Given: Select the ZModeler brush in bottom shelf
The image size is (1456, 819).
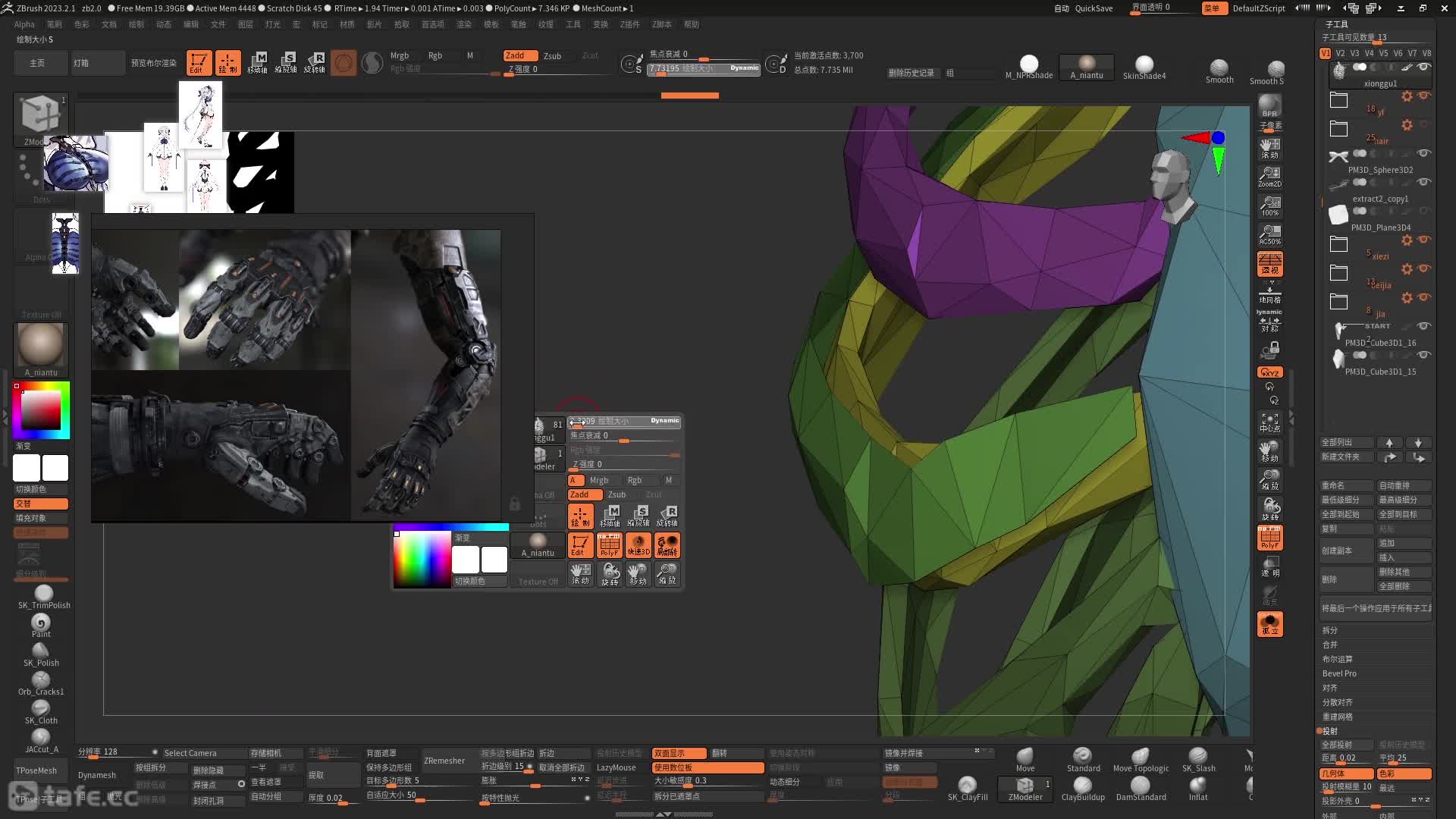Looking at the screenshot, I should pyautogui.click(x=1025, y=789).
